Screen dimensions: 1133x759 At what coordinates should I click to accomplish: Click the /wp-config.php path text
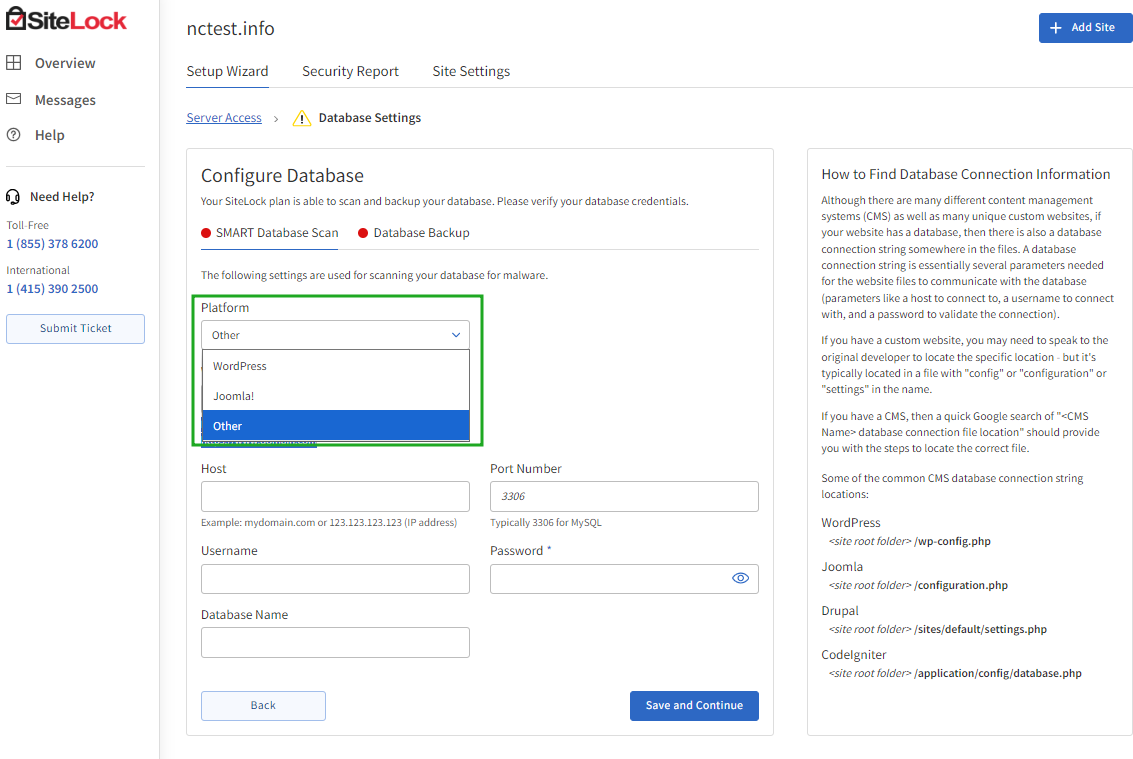(952, 541)
